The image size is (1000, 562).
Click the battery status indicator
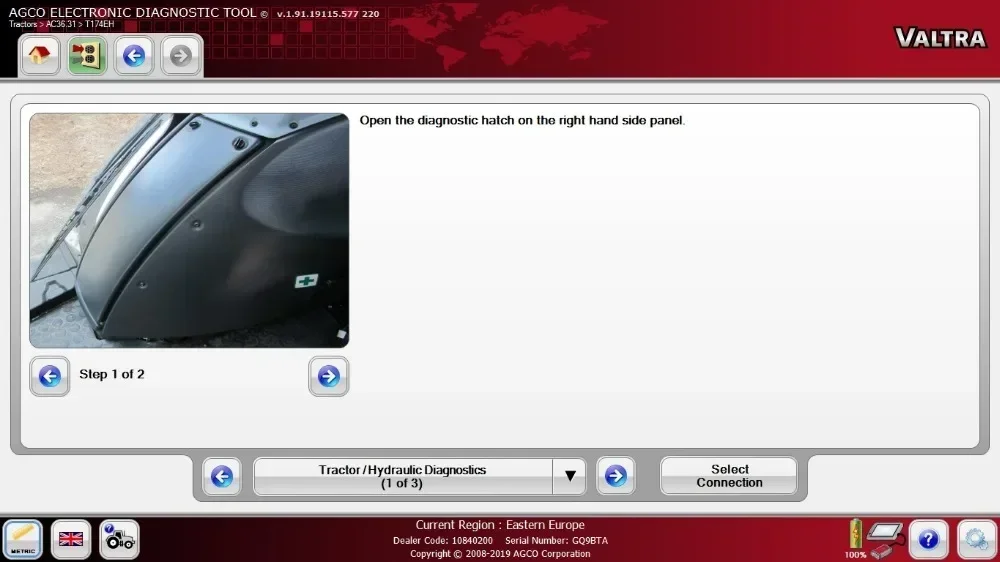point(855,538)
